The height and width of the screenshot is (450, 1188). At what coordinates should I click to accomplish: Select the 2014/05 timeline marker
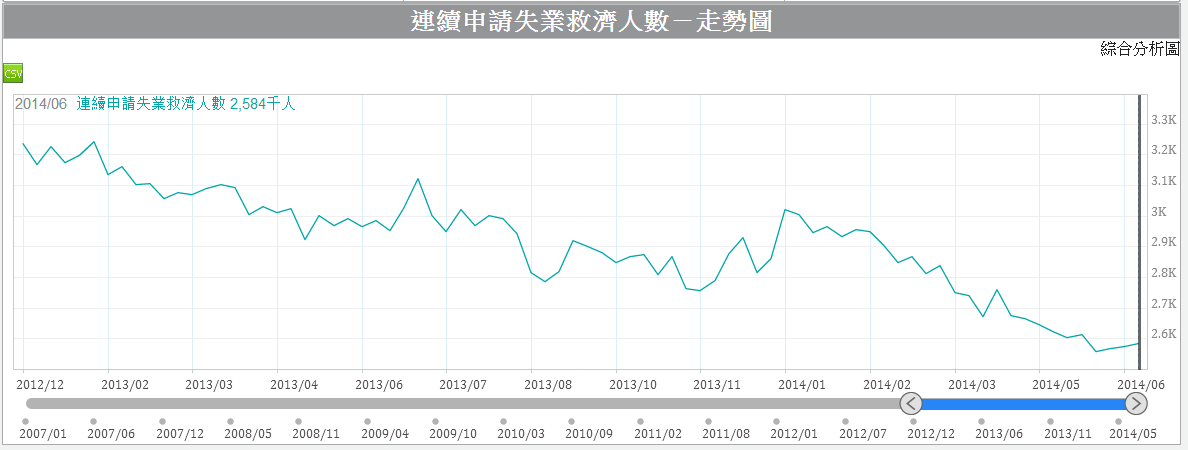click(1118, 421)
